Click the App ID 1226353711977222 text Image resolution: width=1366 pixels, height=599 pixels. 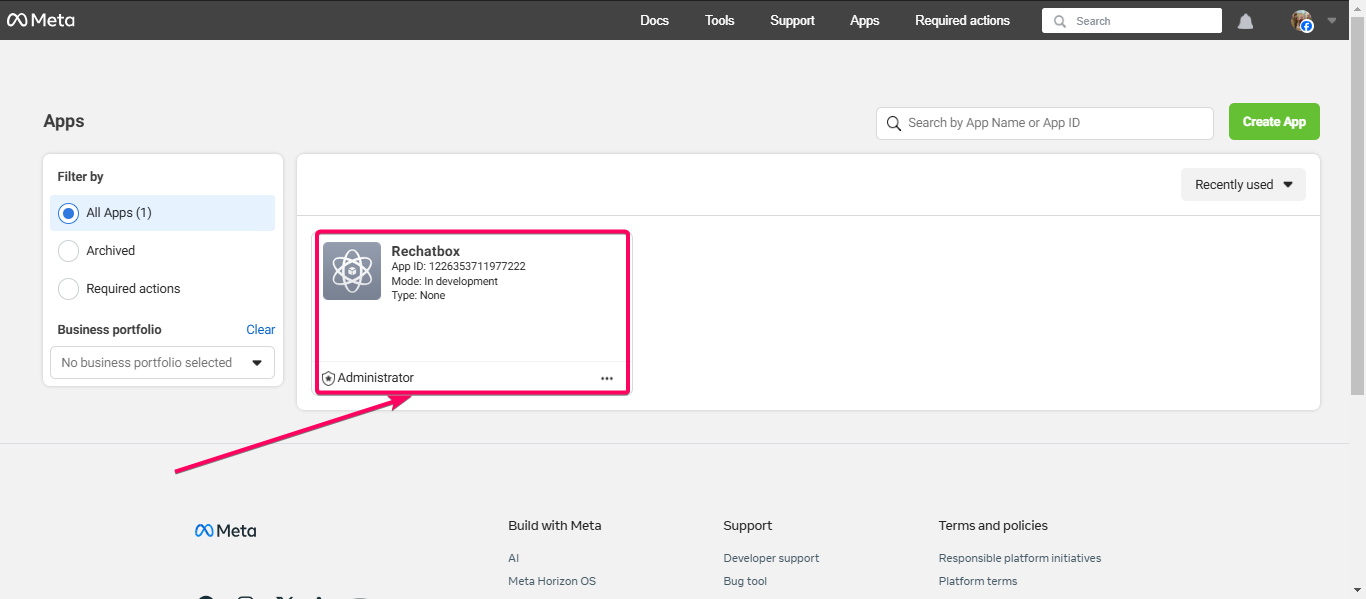click(458, 267)
